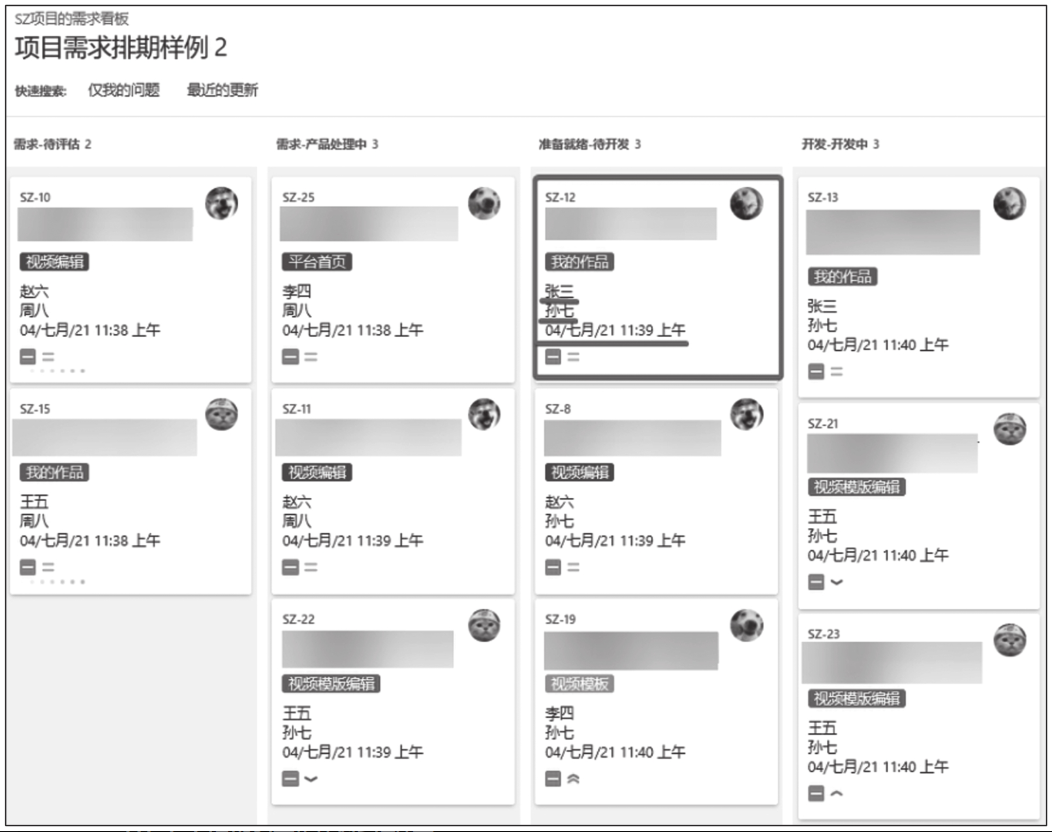Click the 视频模板 label on SZ-19

(580, 684)
